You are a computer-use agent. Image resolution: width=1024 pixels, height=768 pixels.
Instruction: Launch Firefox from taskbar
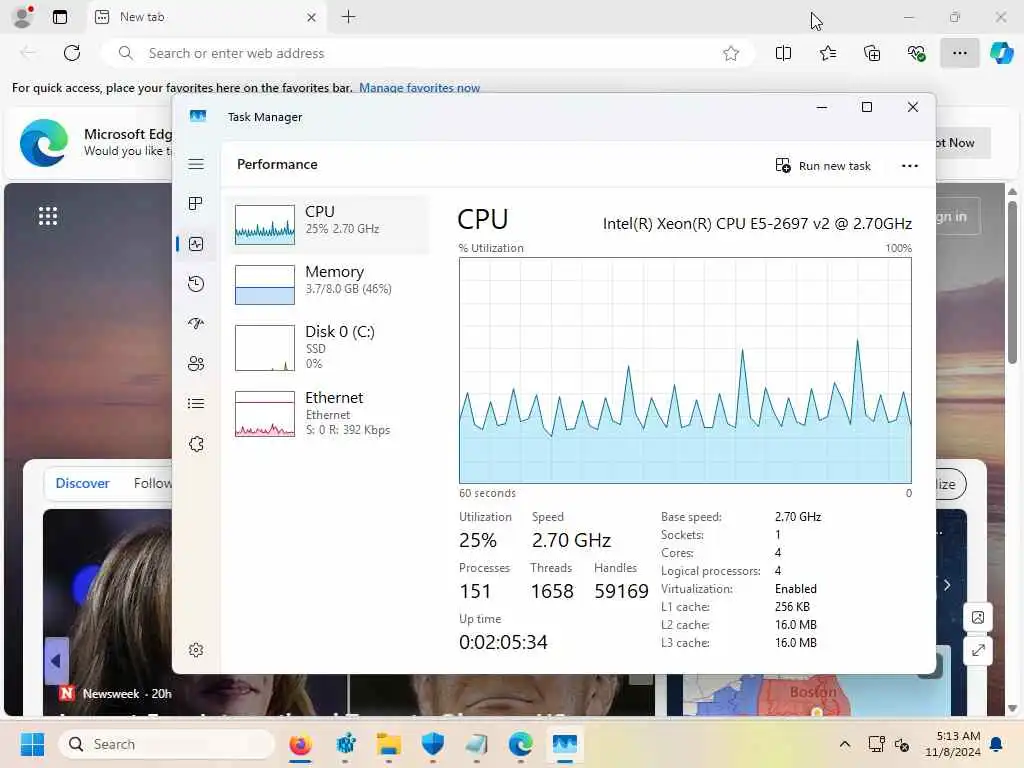point(300,744)
